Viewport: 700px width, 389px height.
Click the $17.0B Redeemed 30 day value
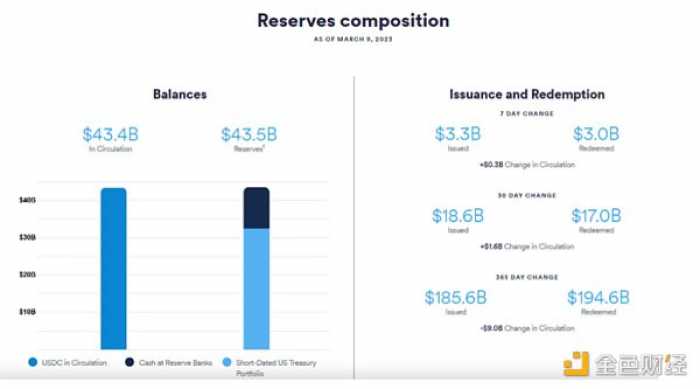pos(596,216)
